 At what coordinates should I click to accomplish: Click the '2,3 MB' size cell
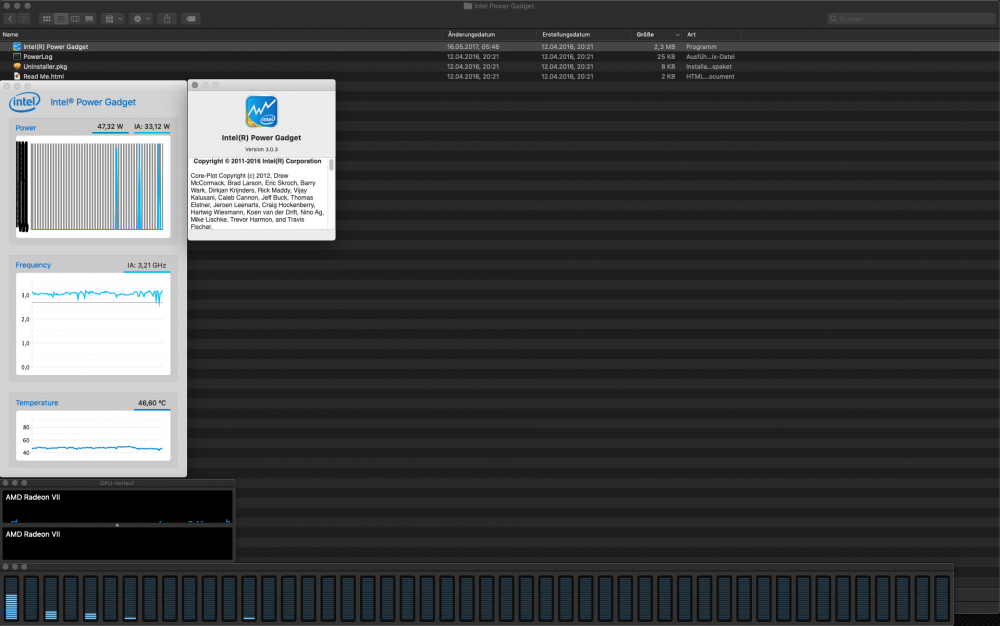(x=664, y=47)
